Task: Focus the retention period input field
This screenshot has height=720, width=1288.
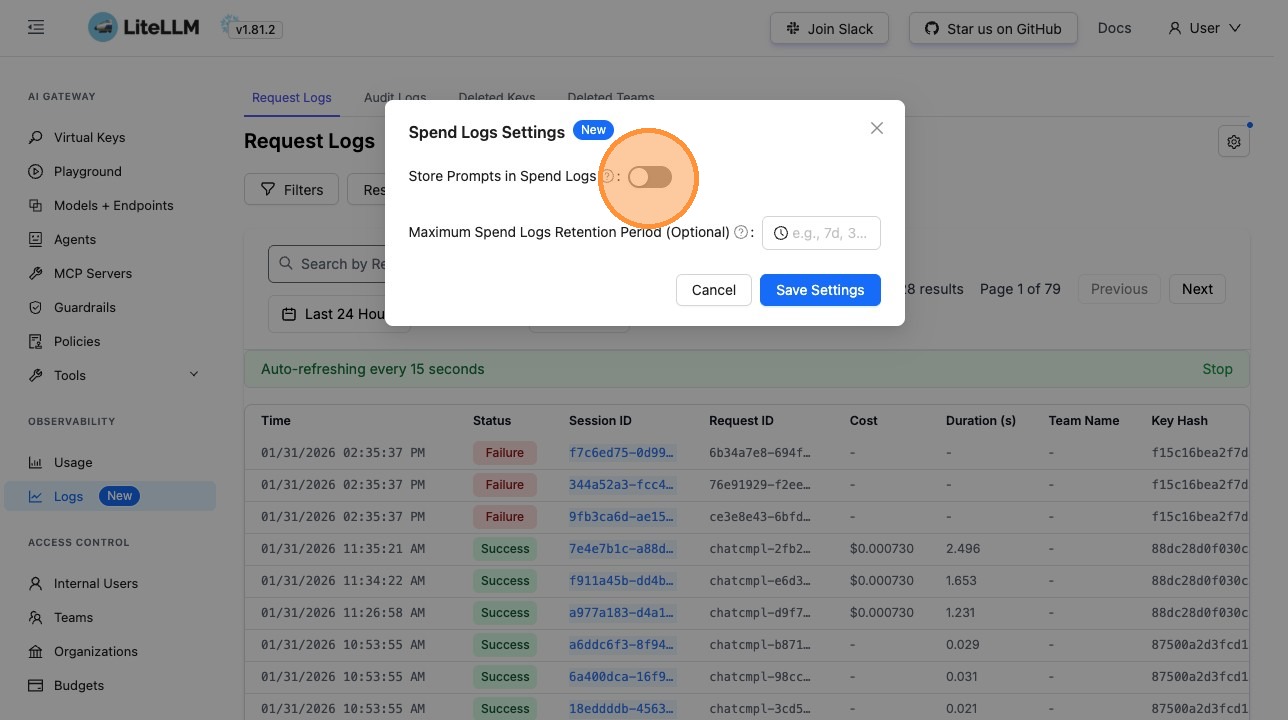Action: point(821,233)
